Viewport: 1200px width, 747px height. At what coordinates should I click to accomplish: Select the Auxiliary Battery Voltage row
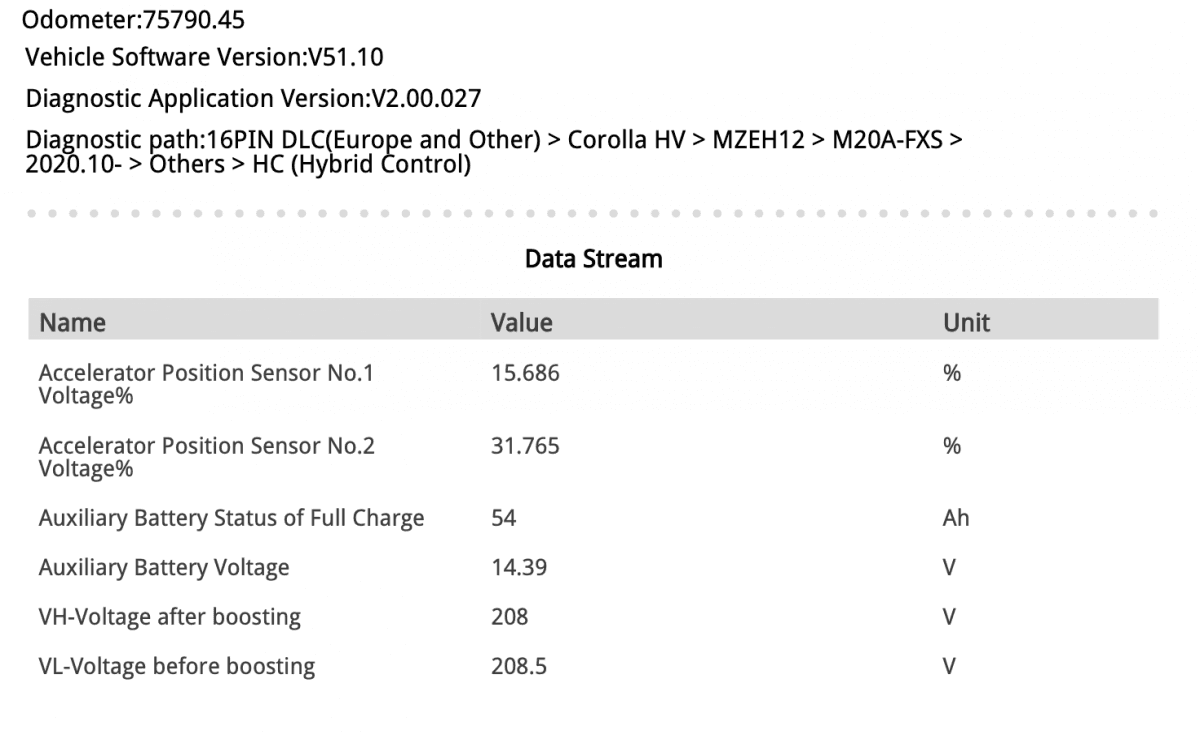click(593, 568)
